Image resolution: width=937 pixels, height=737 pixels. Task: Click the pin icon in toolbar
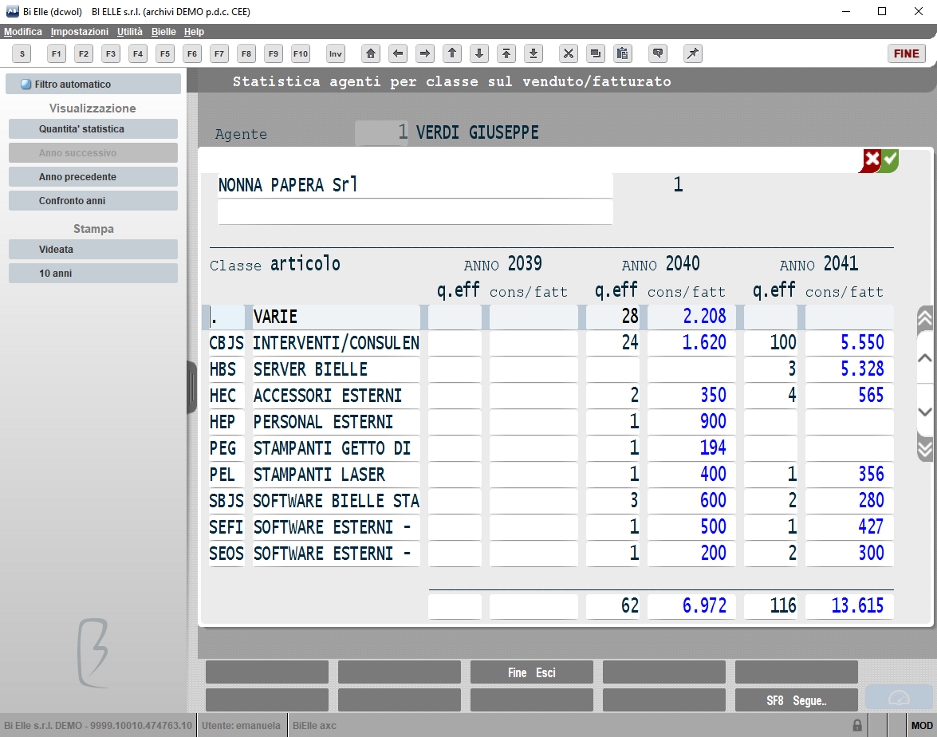pos(693,54)
